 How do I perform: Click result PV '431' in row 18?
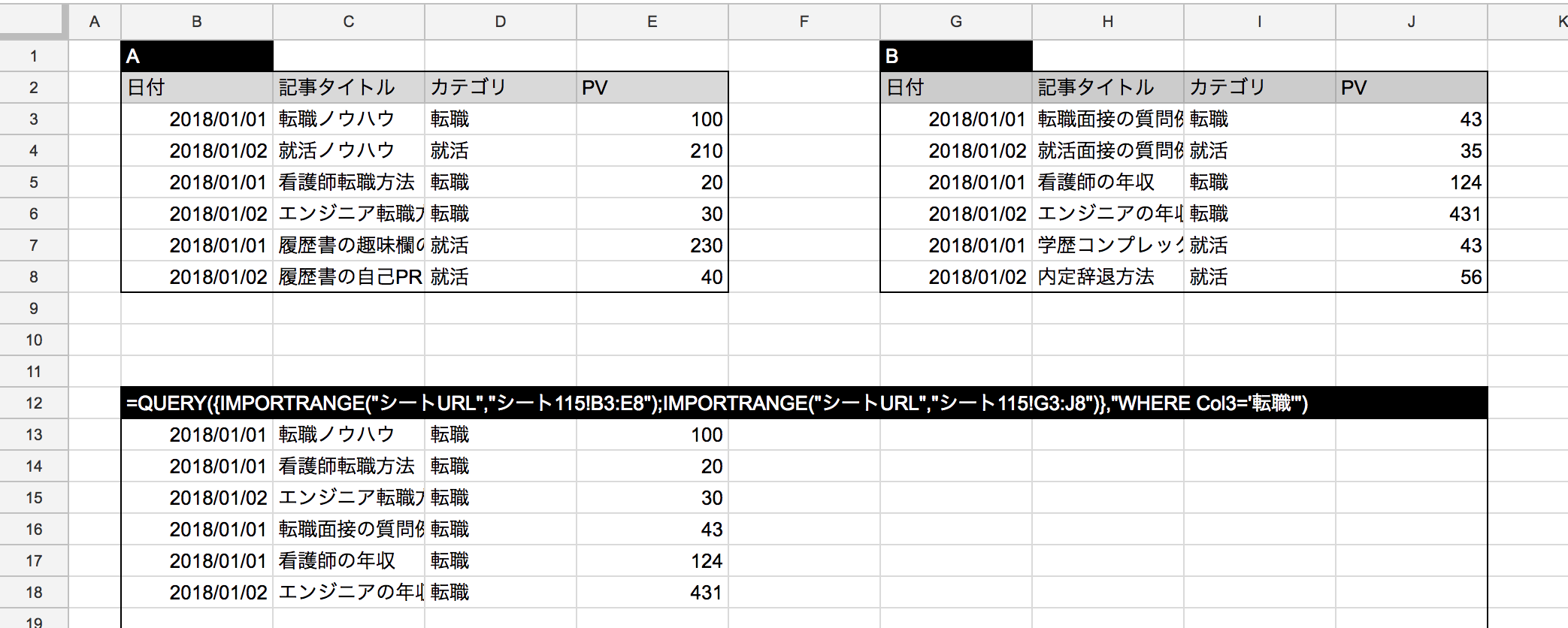click(x=652, y=593)
